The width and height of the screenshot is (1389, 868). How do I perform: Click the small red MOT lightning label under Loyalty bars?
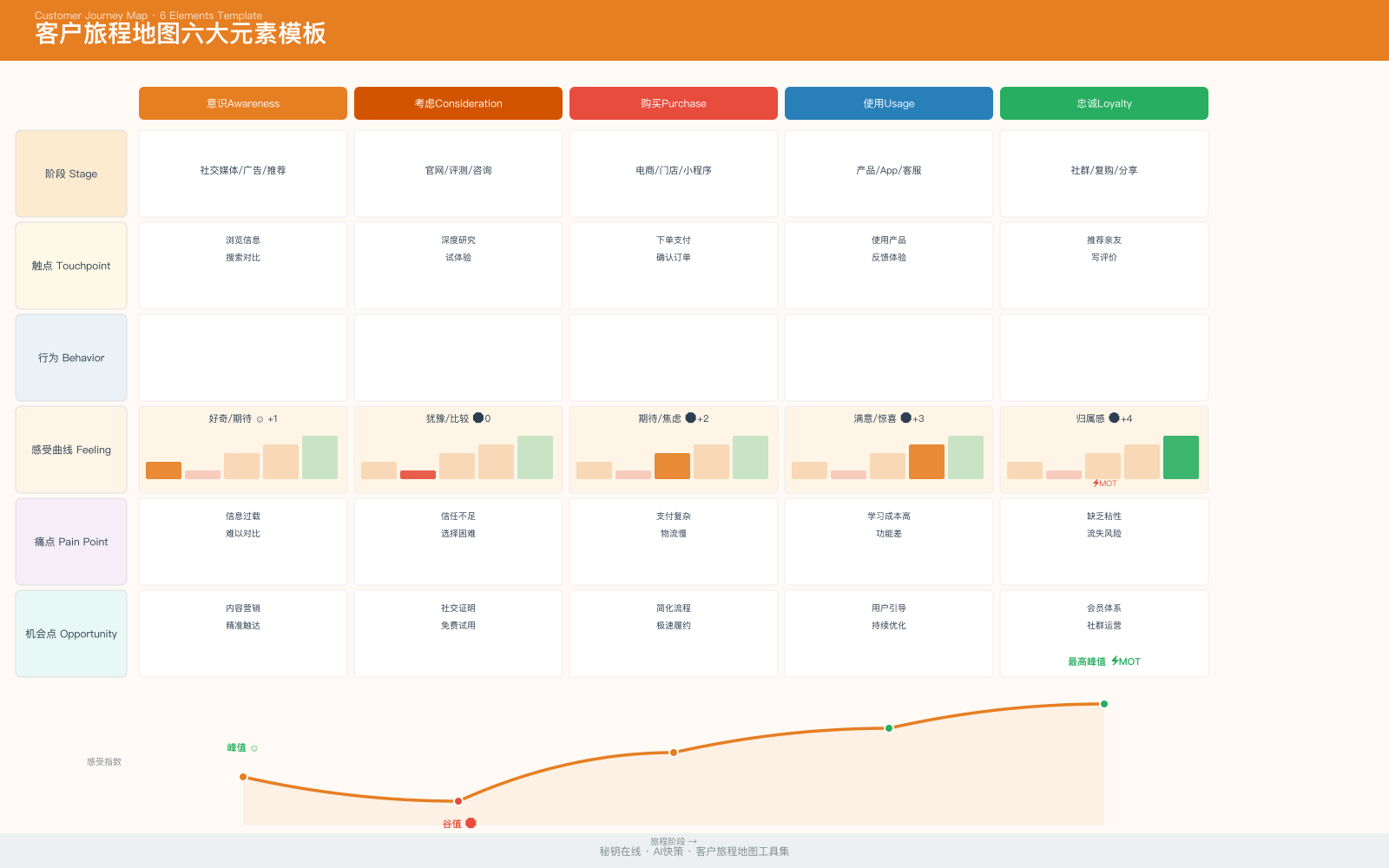(x=1104, y=483)
